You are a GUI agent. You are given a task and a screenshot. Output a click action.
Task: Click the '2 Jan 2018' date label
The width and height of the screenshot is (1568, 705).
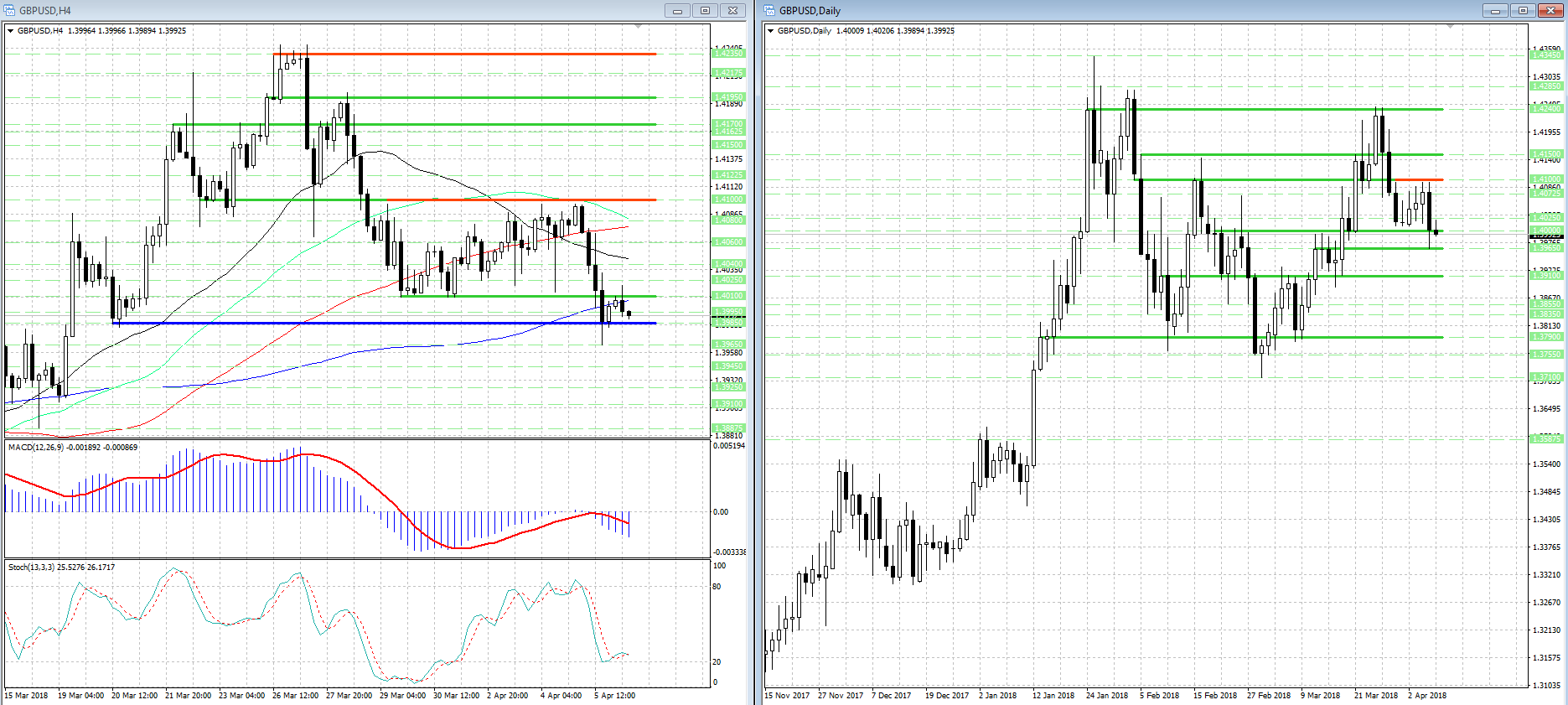[997, 696]
